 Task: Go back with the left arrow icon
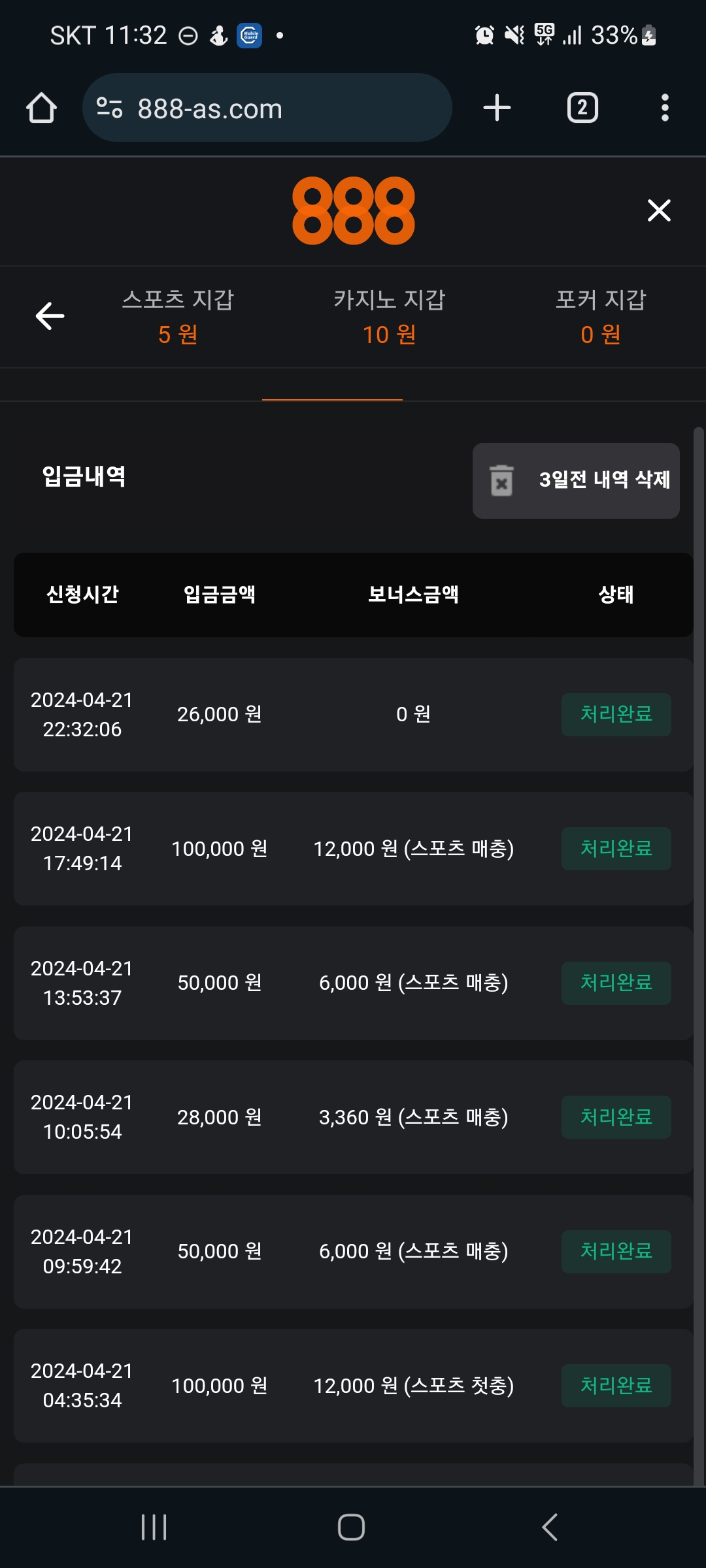50,316
